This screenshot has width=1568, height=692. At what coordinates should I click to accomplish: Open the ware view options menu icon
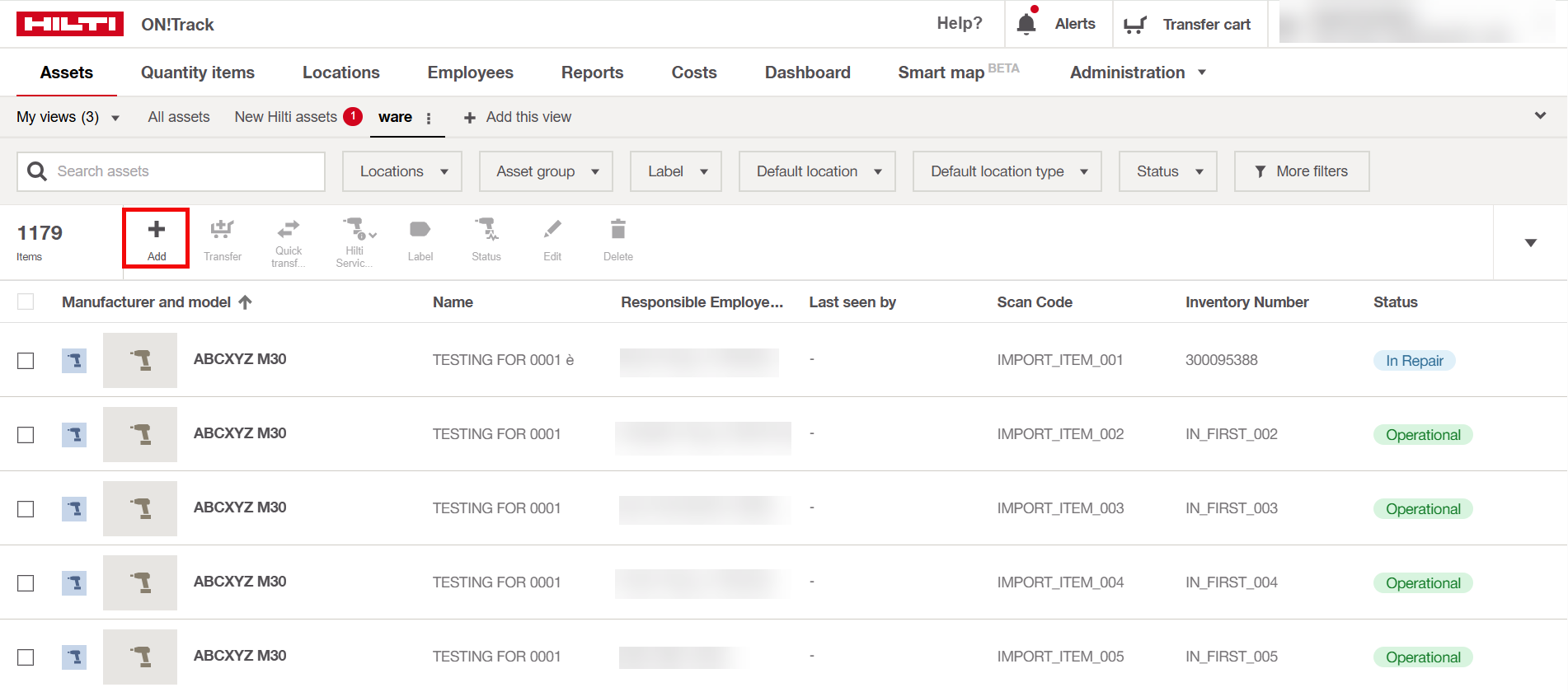click(429, 119)
